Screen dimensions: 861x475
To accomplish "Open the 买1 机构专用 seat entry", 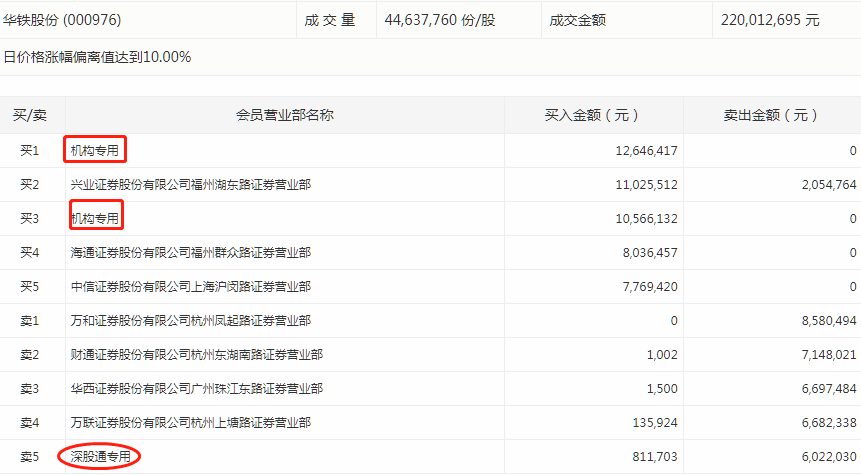I will pos(94,151).
